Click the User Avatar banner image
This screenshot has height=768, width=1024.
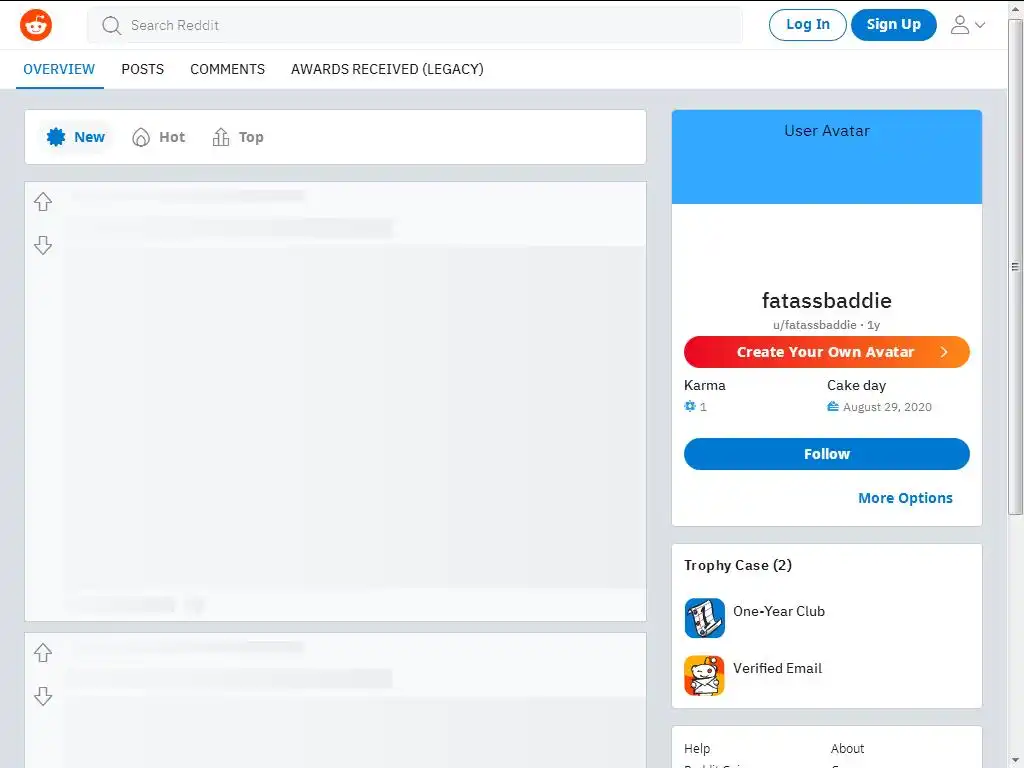[x=826, y=157]
